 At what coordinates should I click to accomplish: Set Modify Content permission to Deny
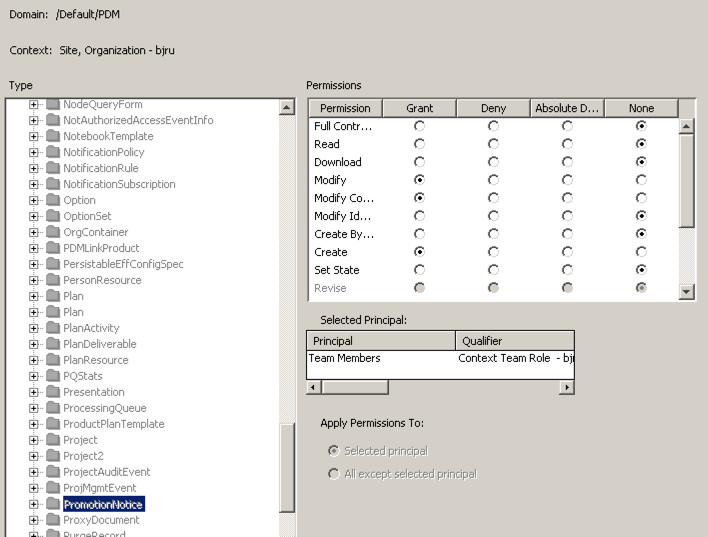494,198
